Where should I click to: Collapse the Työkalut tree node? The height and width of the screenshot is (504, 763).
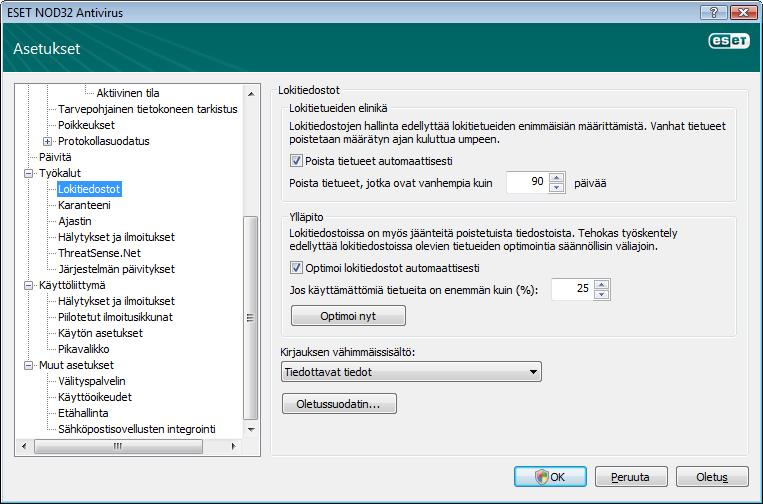28,173
